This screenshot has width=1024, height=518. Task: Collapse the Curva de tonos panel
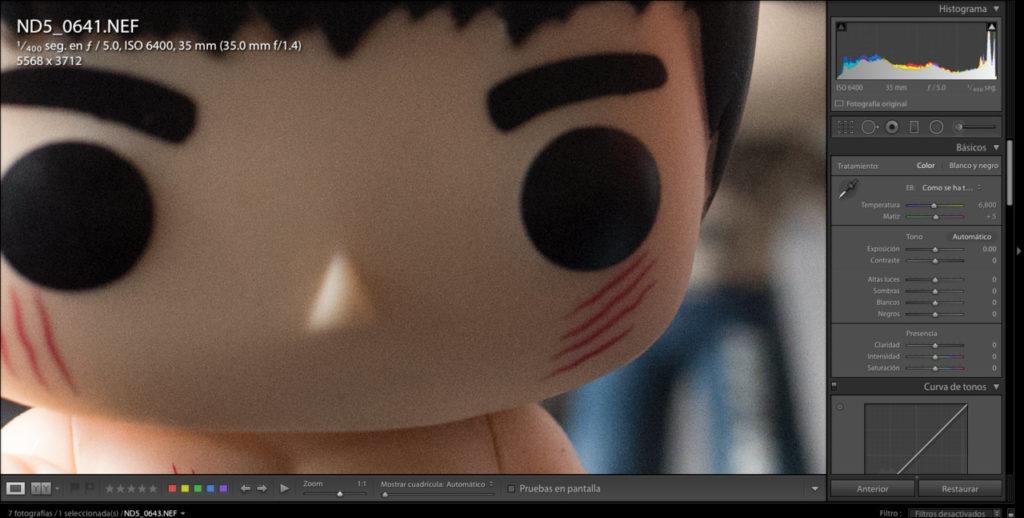(996, 387)
